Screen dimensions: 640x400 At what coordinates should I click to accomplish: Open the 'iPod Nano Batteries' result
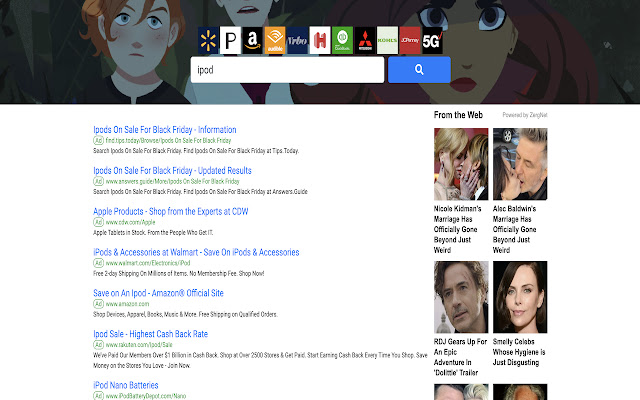point(126,385)
